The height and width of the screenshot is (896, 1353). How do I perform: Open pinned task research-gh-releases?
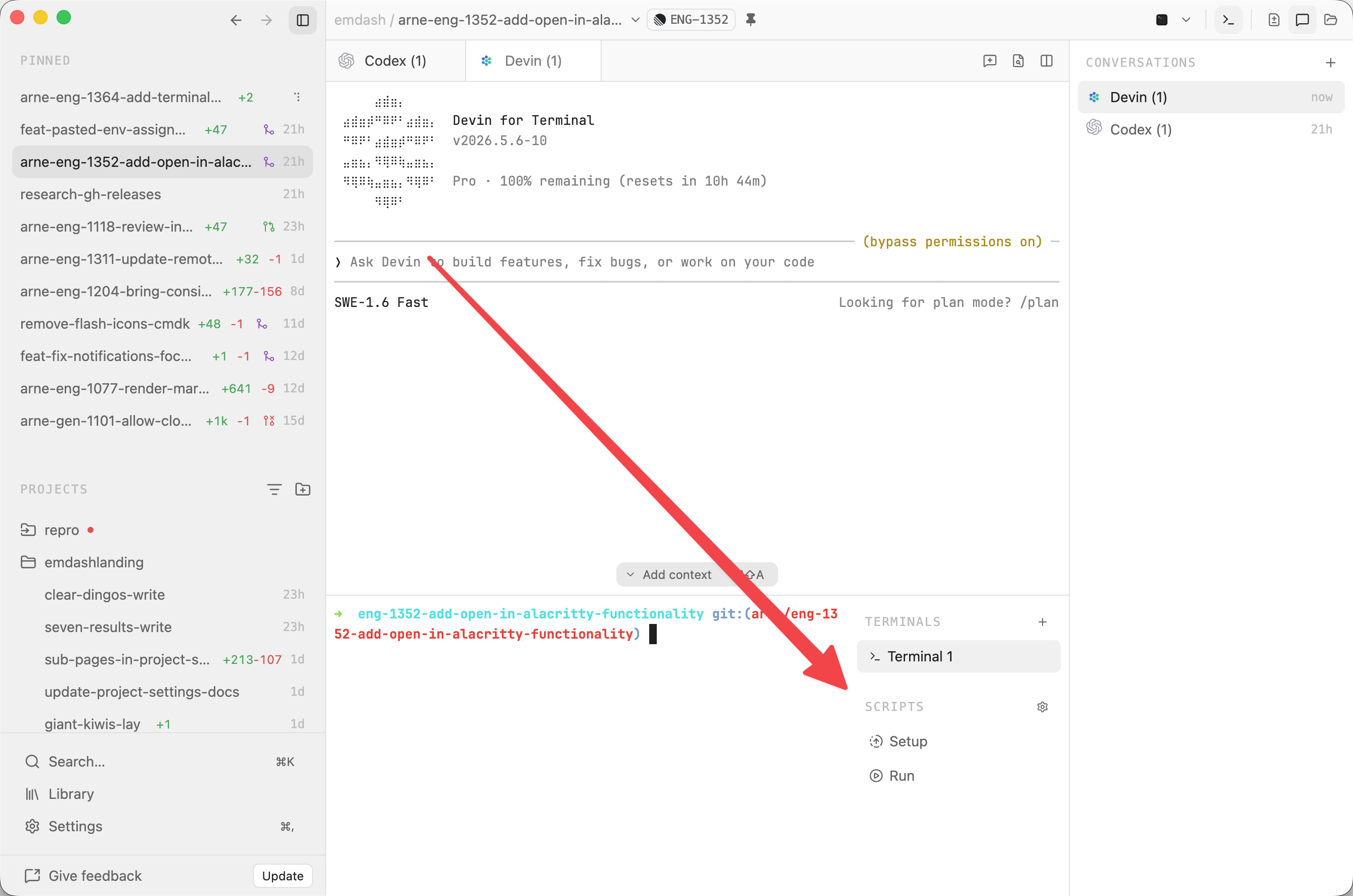pyautogui.click(x=162, y=194)
